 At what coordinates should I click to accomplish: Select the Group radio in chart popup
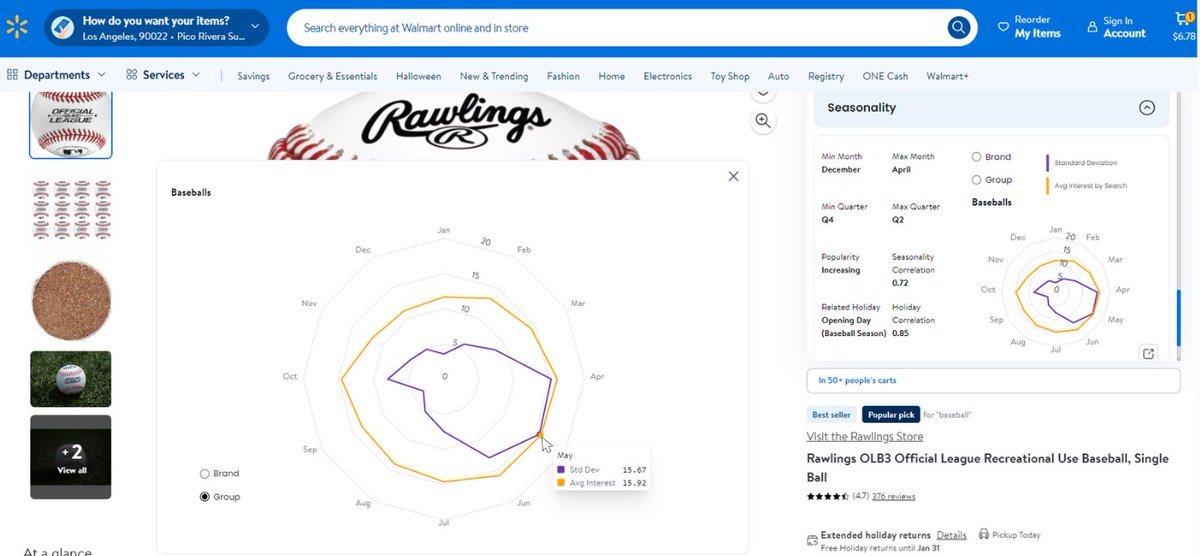205,497
